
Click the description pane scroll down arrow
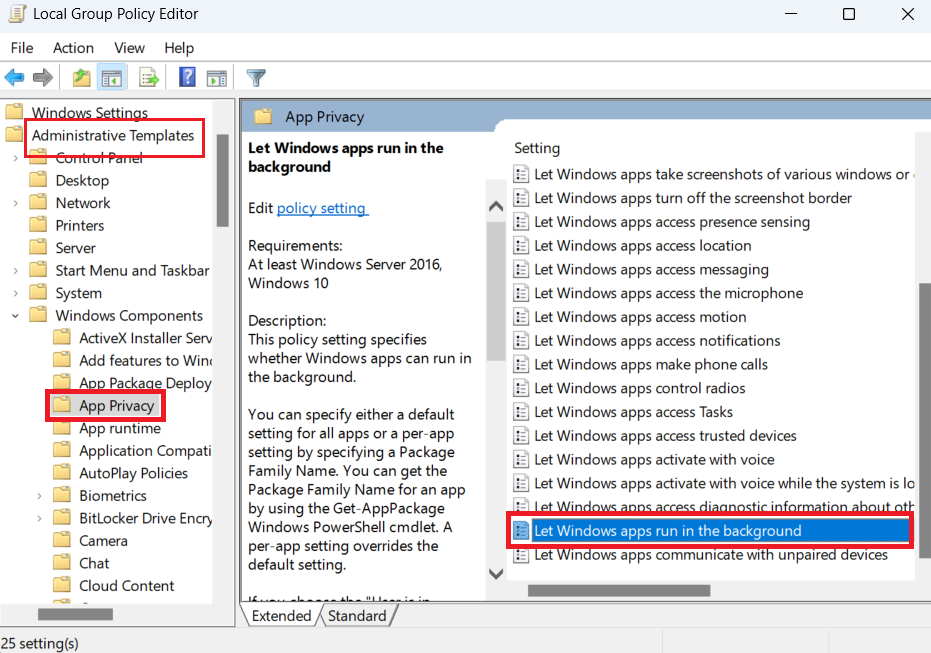coord(496,574)
